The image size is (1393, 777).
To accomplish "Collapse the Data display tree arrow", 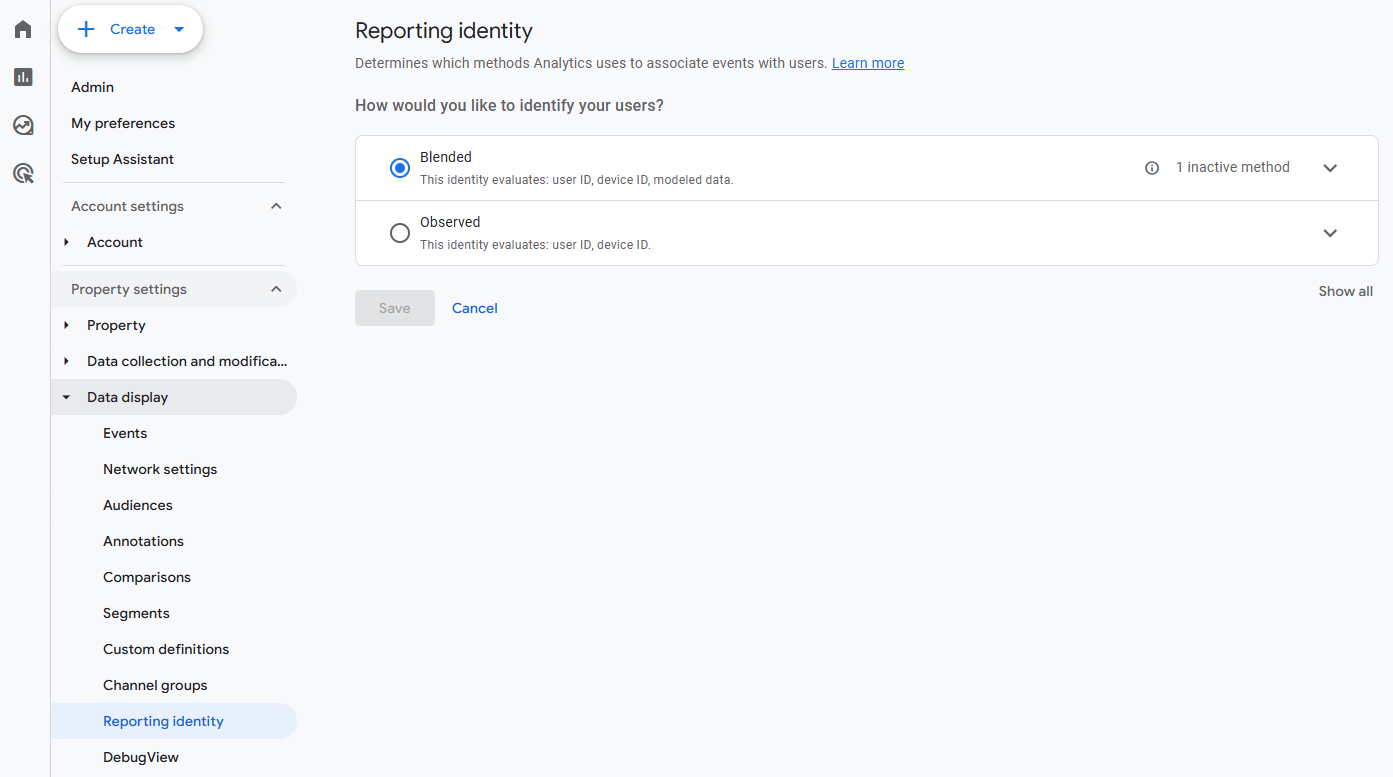I will 66,397.
